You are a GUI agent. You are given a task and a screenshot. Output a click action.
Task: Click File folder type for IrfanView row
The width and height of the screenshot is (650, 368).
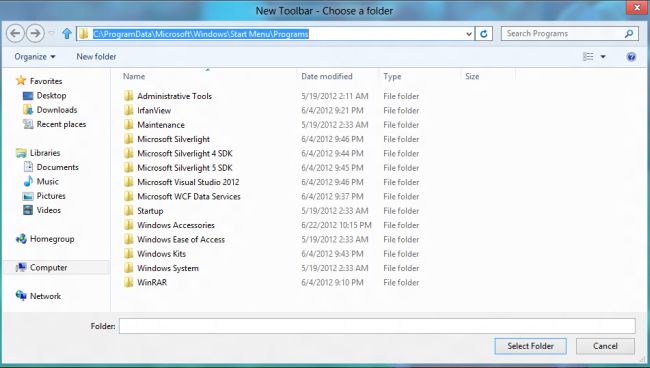point(401,110)
